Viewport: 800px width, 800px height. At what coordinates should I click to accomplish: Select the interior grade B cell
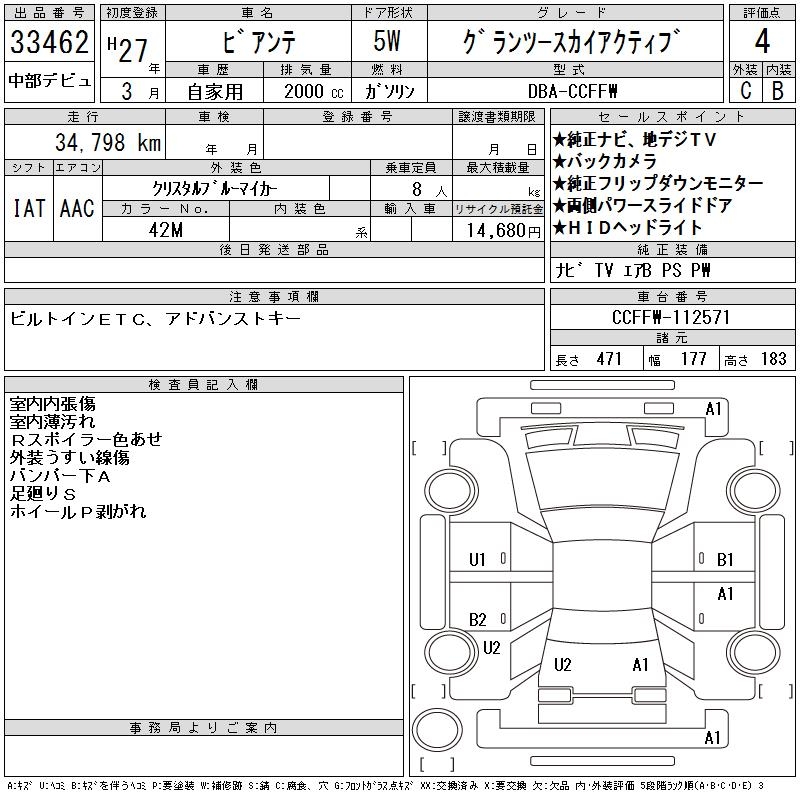tap(778, 90)
